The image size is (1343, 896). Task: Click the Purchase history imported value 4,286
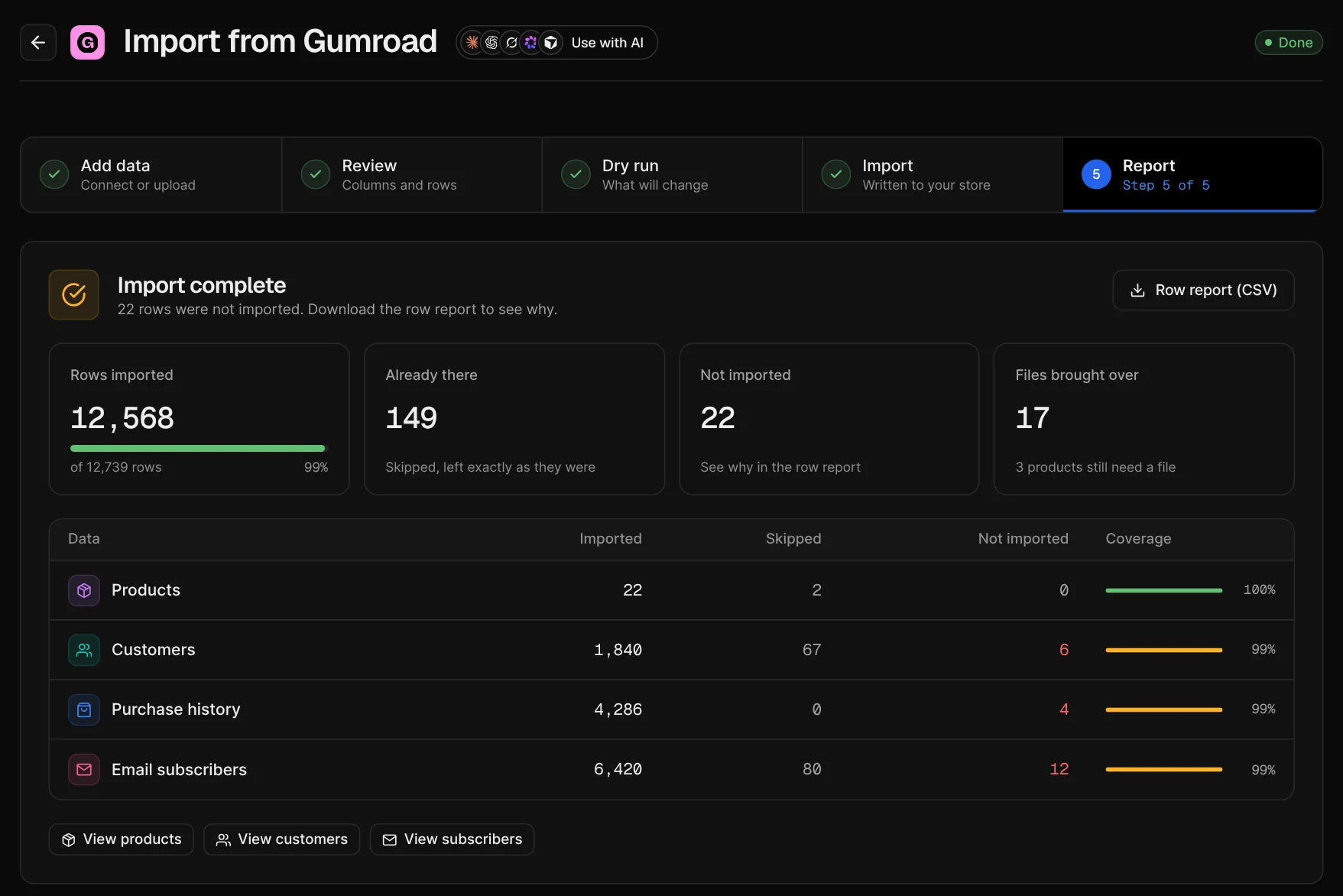(x=618, y=709)
